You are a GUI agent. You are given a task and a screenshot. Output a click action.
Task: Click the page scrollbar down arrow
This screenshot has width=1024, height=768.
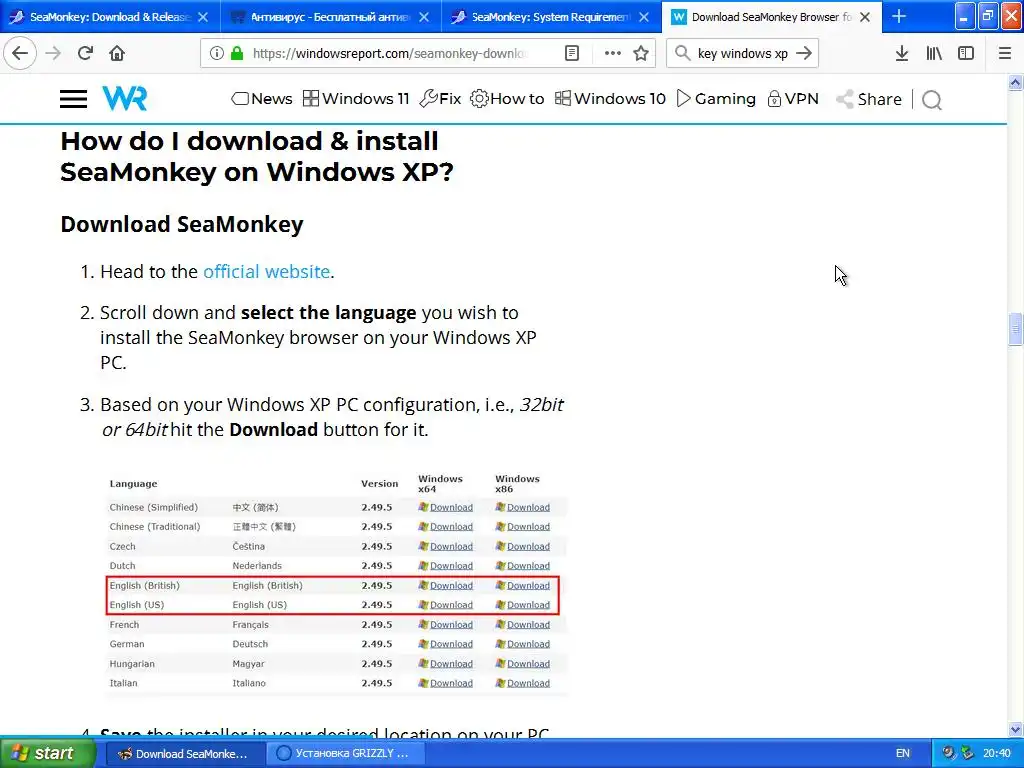(1016, 729)
